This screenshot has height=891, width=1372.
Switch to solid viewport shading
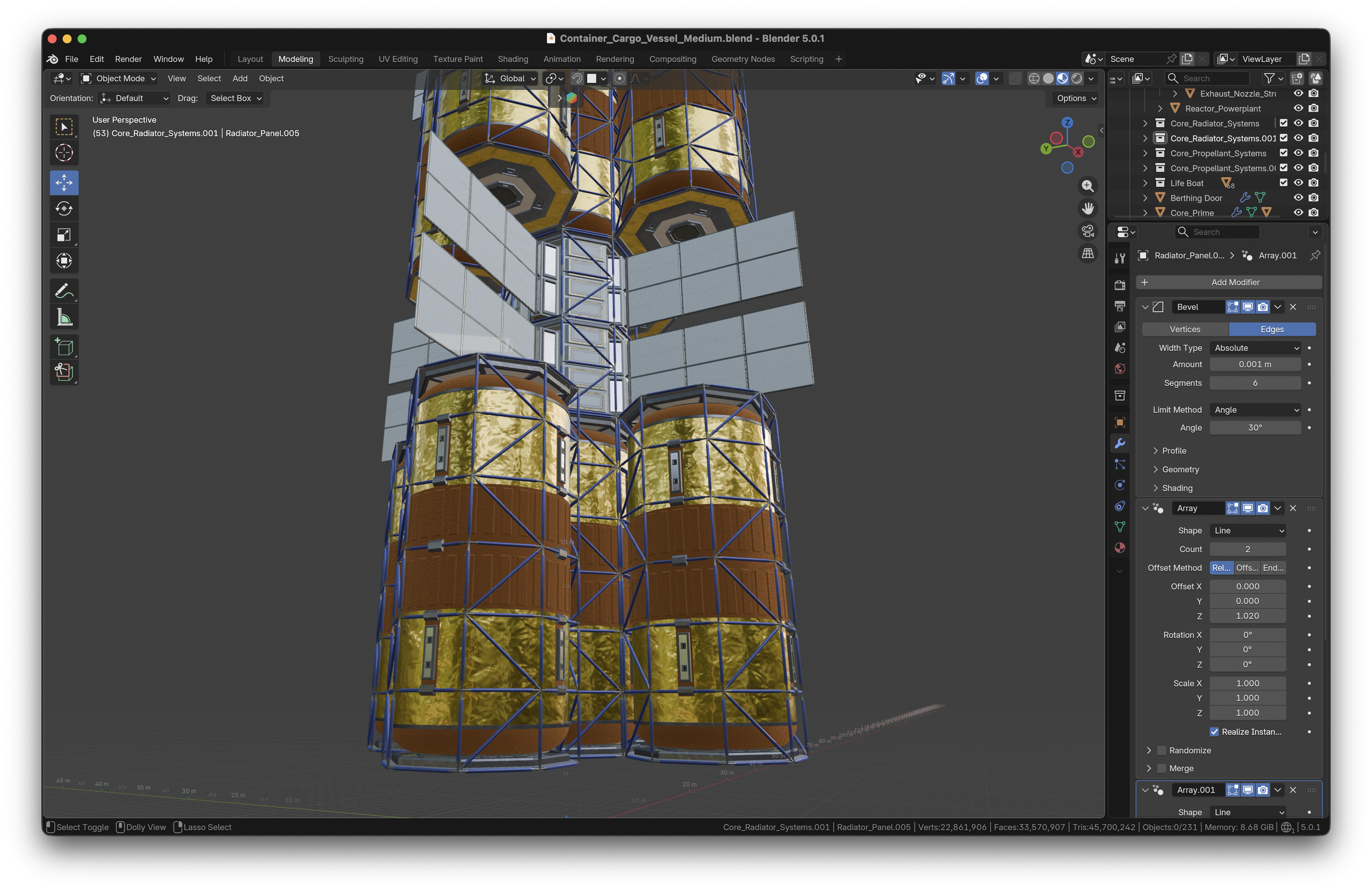1048,78
